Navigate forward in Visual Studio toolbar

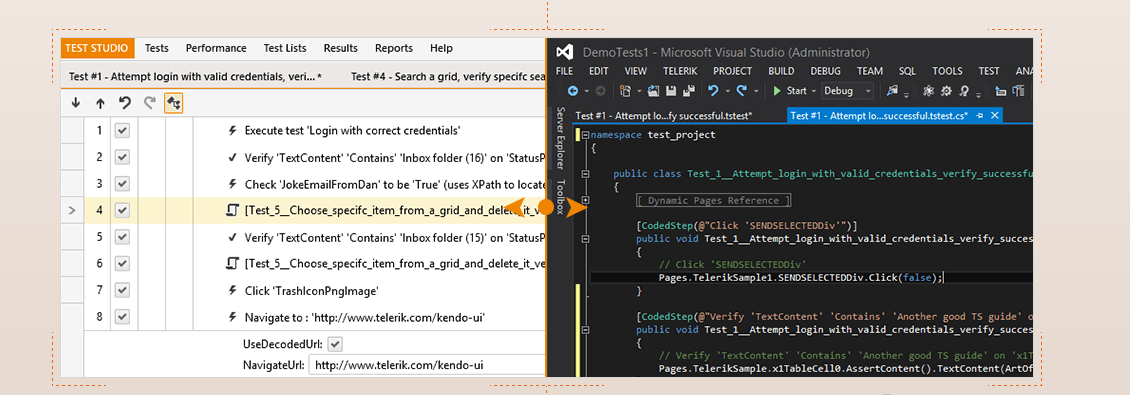(600, 91)
